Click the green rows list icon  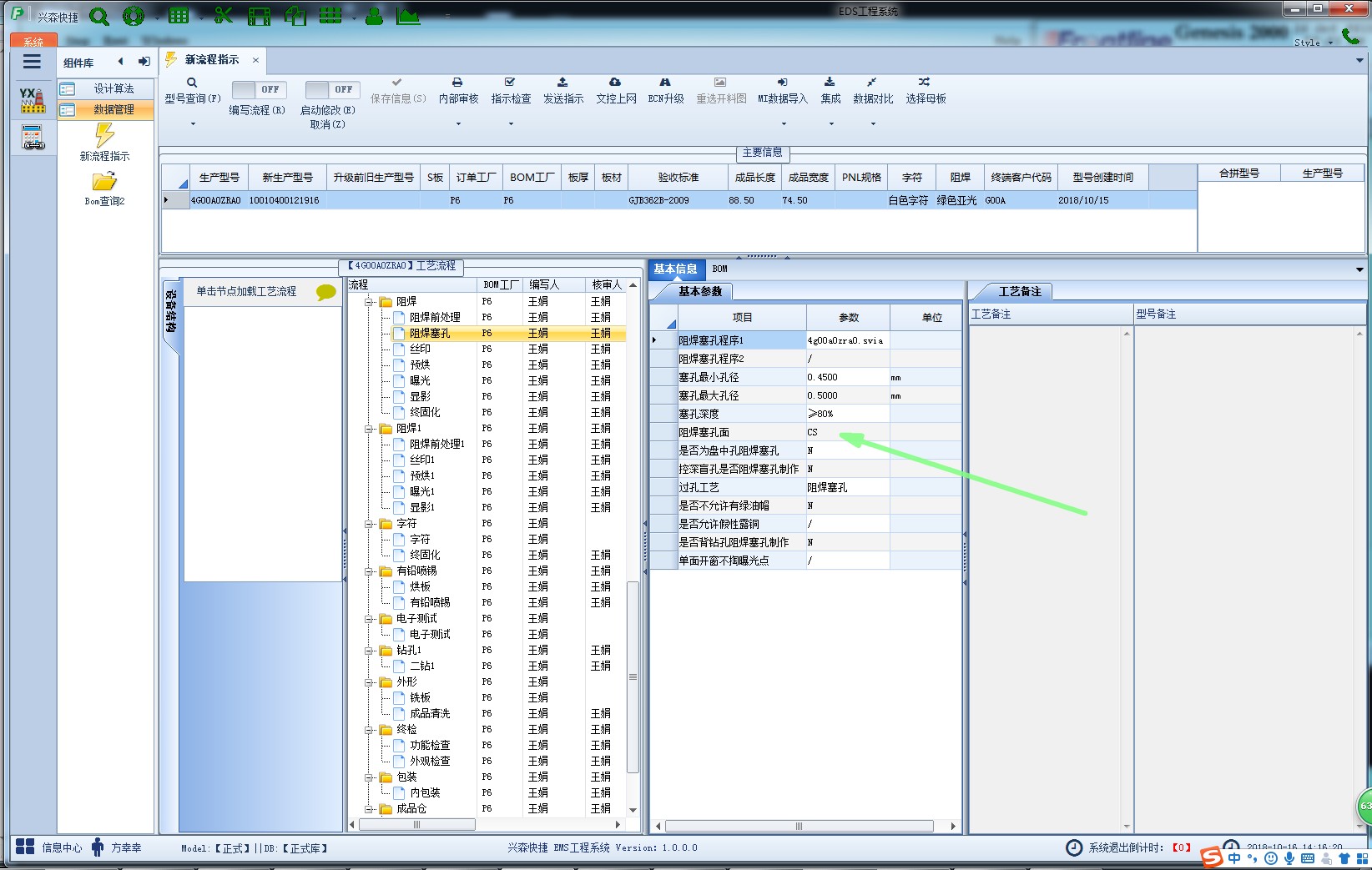330,16
